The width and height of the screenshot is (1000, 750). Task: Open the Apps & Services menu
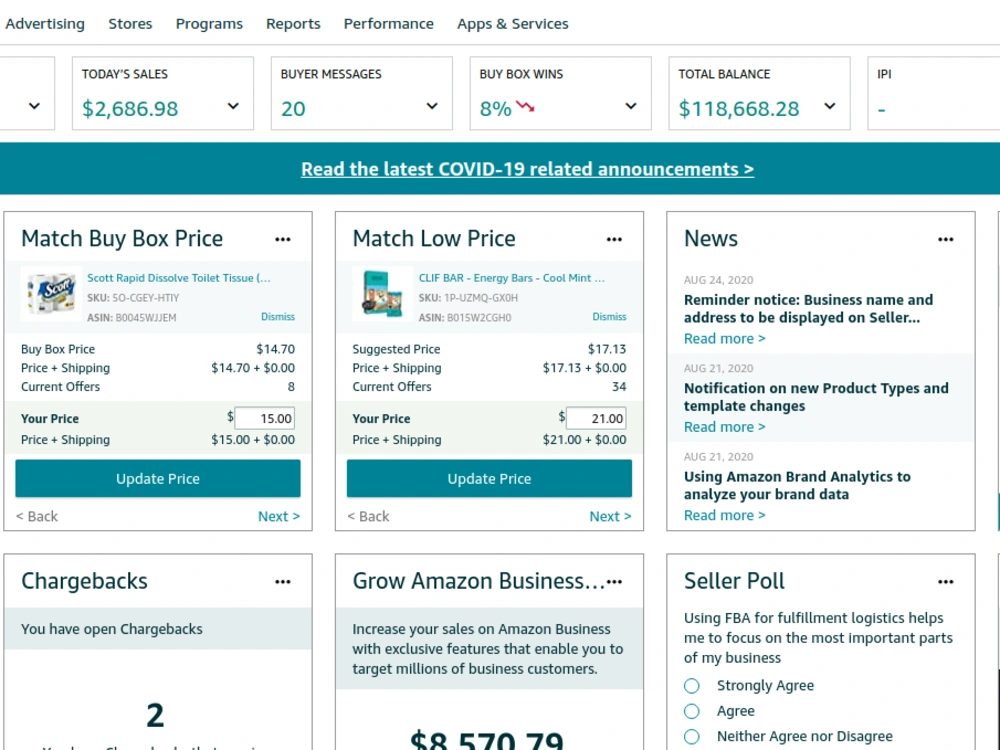[513, 24]
